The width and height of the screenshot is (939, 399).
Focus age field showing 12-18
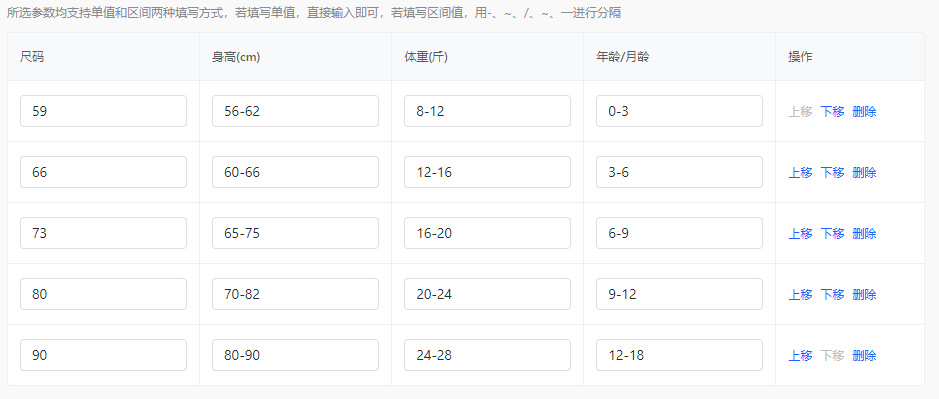pos(679,356)
